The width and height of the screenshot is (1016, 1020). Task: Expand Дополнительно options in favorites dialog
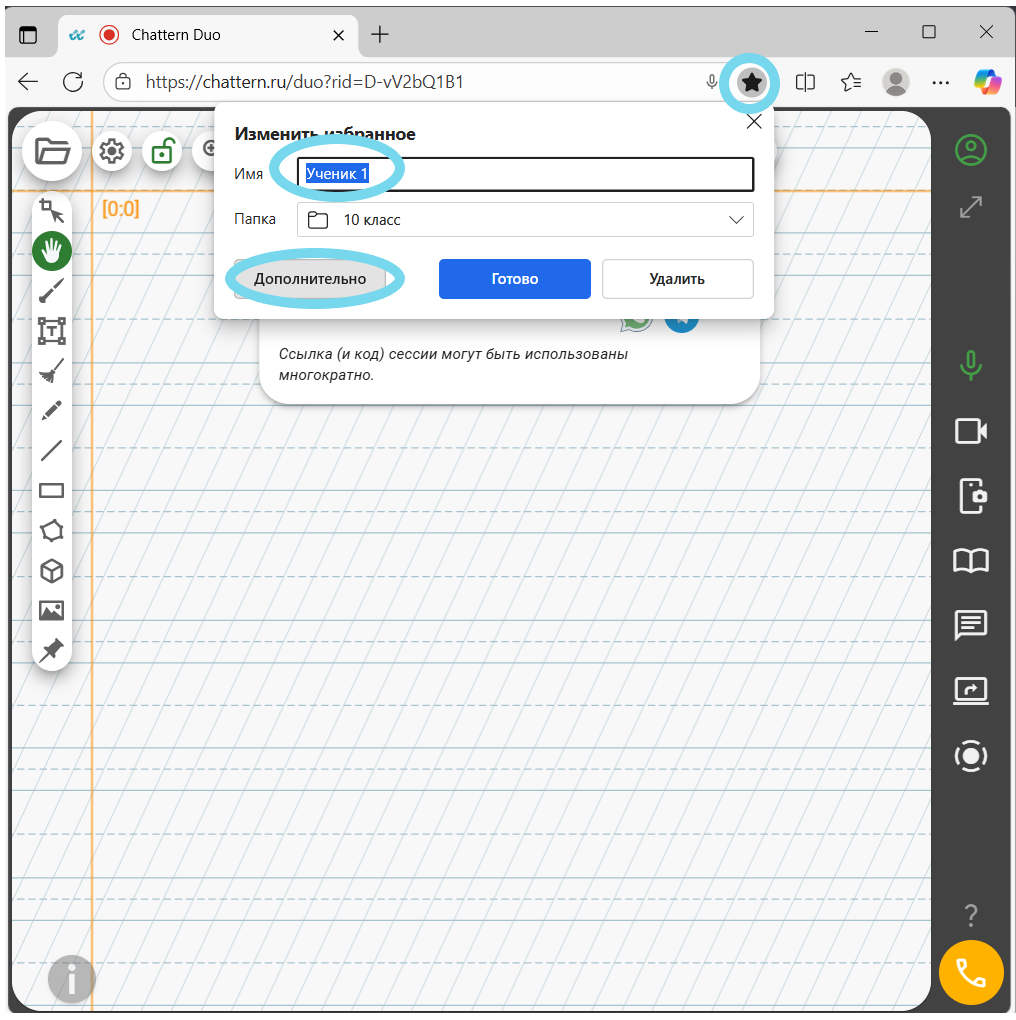point(310,279)
